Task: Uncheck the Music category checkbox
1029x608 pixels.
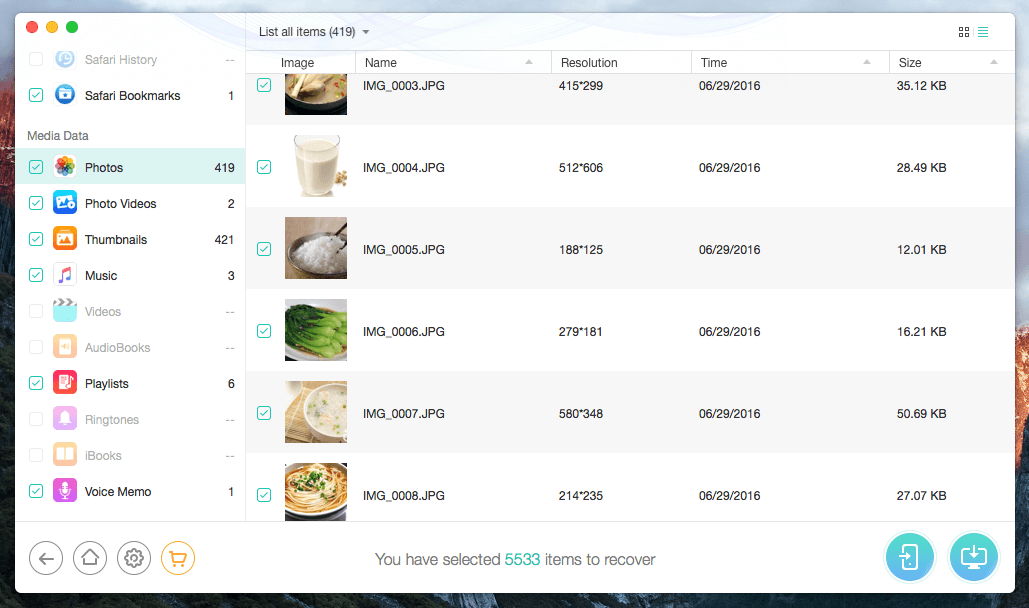Action: click(x=36, y=275)
